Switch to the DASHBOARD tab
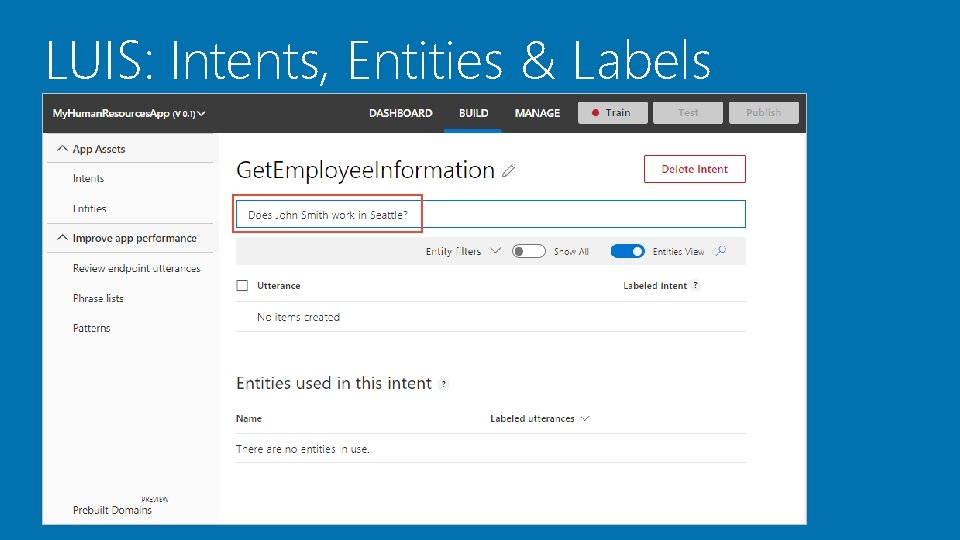 400,113
